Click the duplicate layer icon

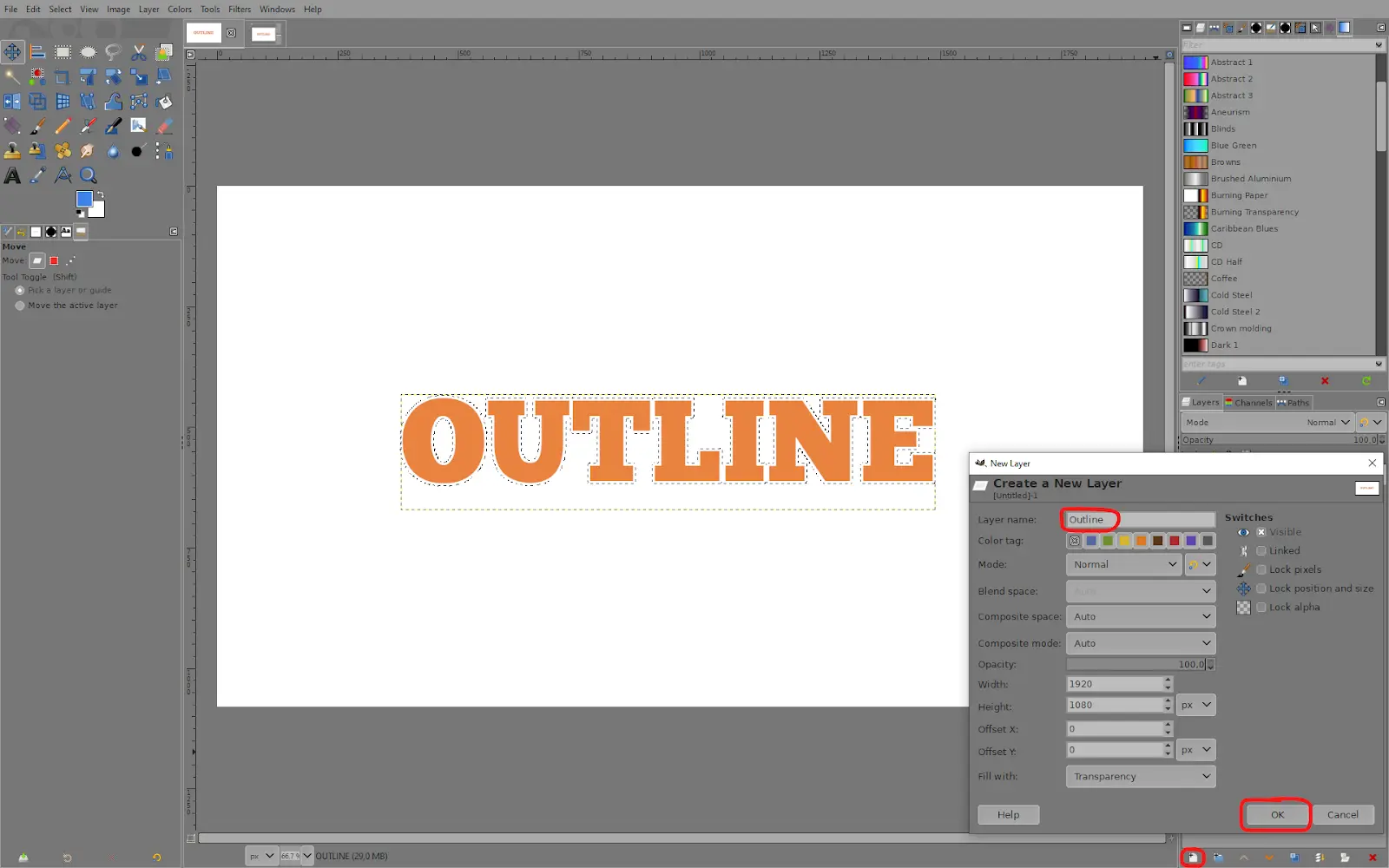coord(1294,858)
